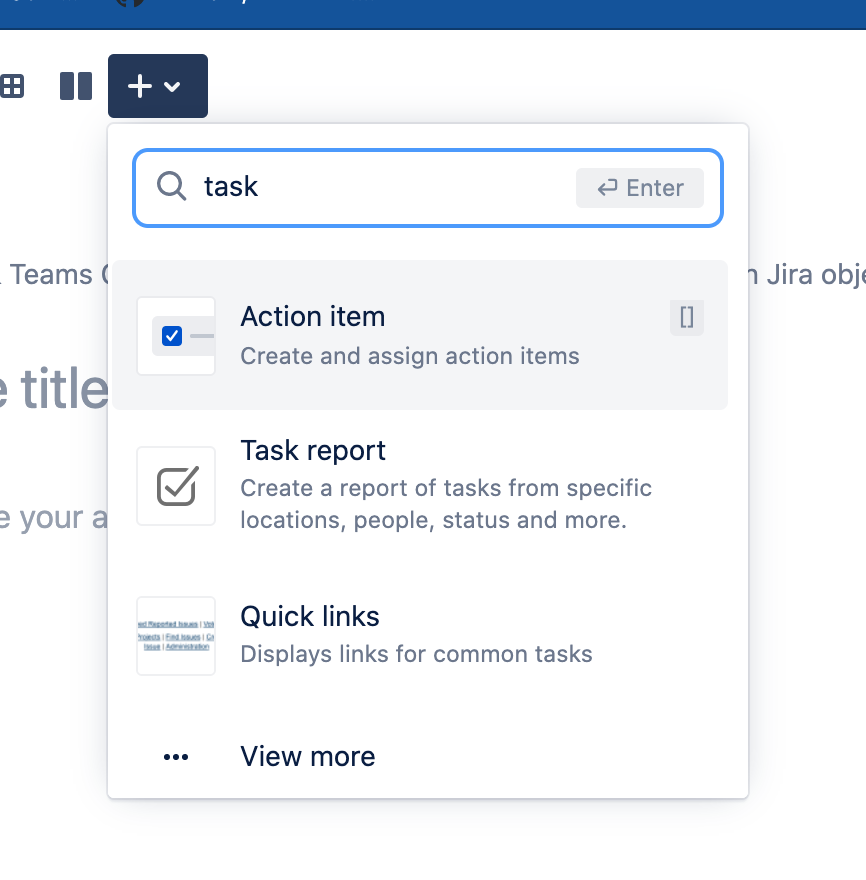
Task: Click the layouts columns icon
Action: pos(76,86)
